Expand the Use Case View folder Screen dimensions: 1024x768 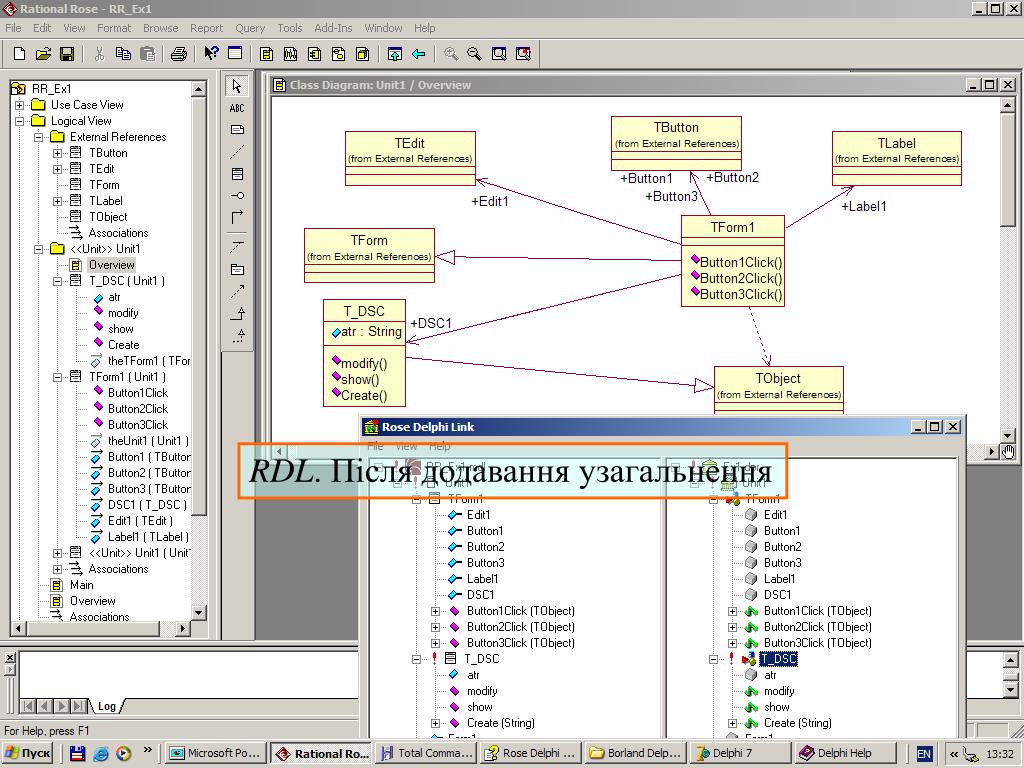point(20,105)
